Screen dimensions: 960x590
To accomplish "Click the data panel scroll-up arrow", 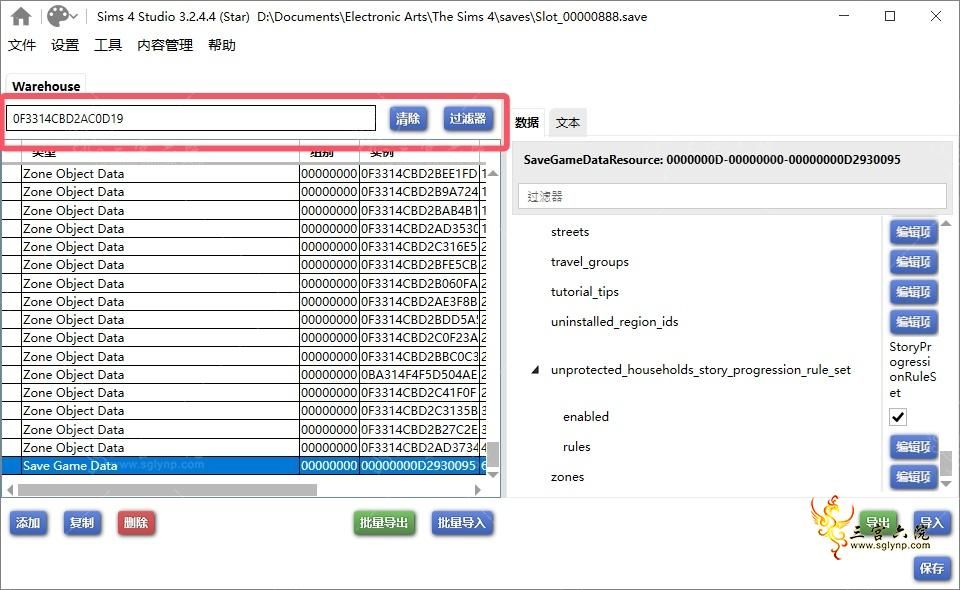I will click(x=946, y=223).
